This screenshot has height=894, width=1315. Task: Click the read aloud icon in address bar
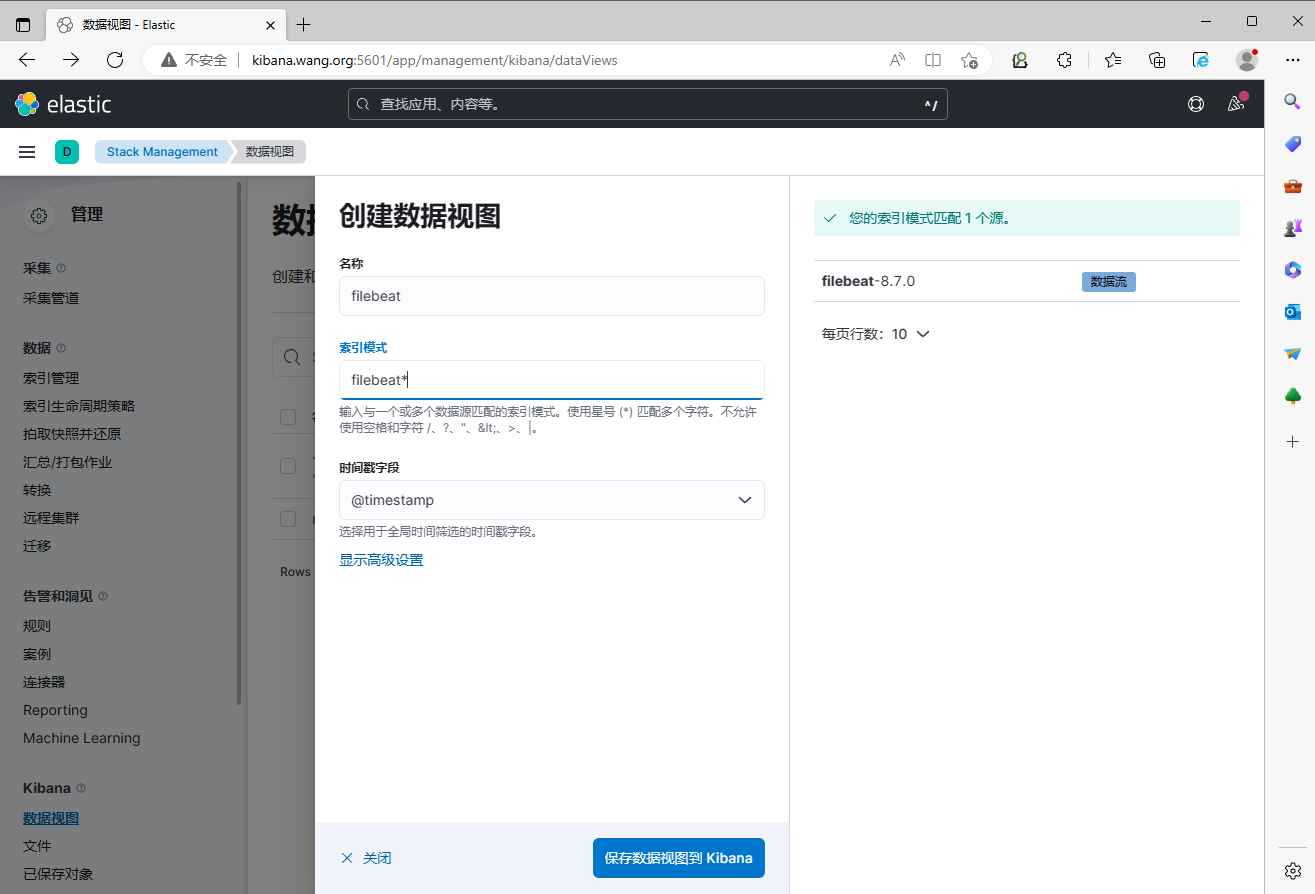coord(897,60)
